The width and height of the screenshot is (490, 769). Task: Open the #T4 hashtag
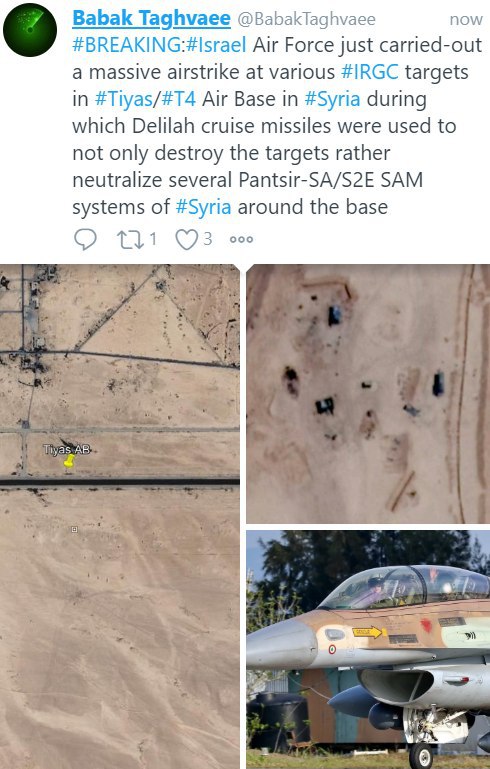pyautogui.click(x=179, y=99)
